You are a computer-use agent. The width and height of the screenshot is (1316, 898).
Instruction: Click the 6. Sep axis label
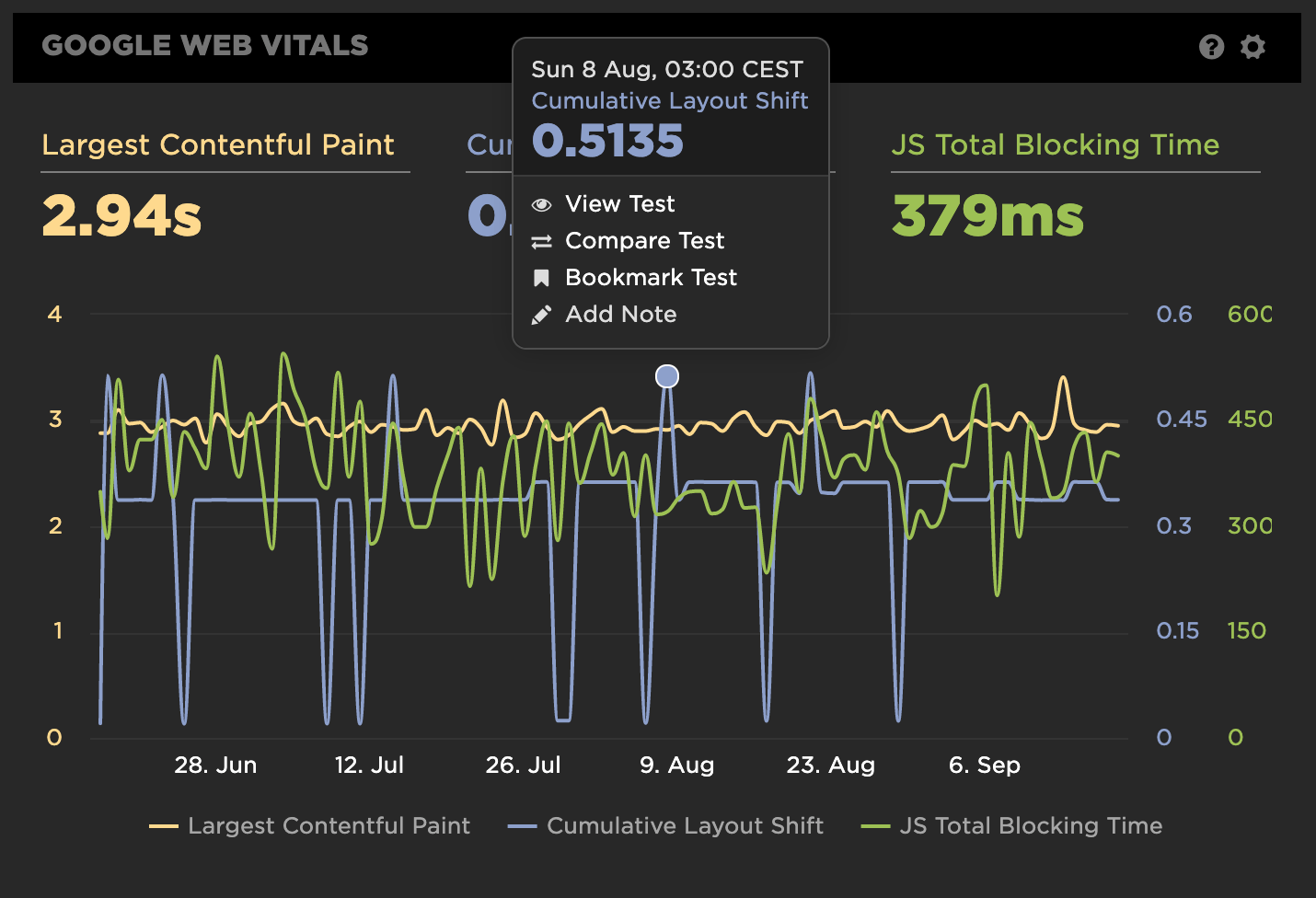click(x=985, y=766)
